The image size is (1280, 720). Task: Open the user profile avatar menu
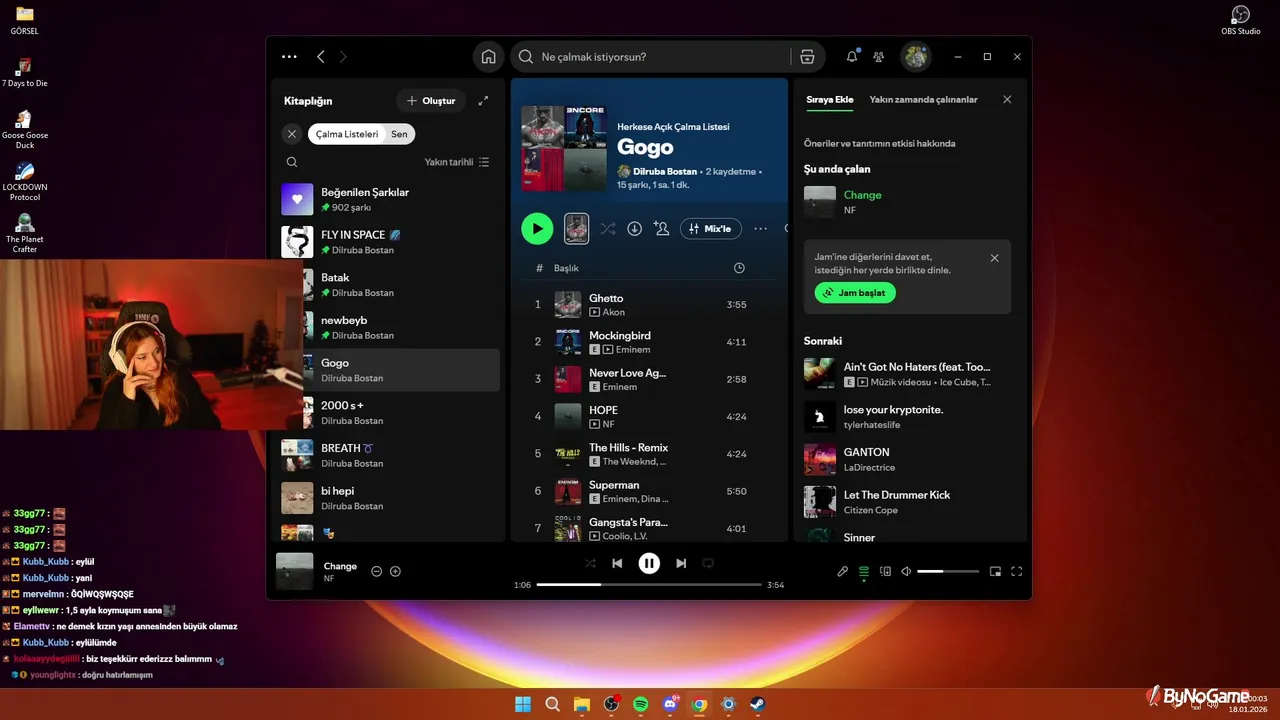[916, 57]
